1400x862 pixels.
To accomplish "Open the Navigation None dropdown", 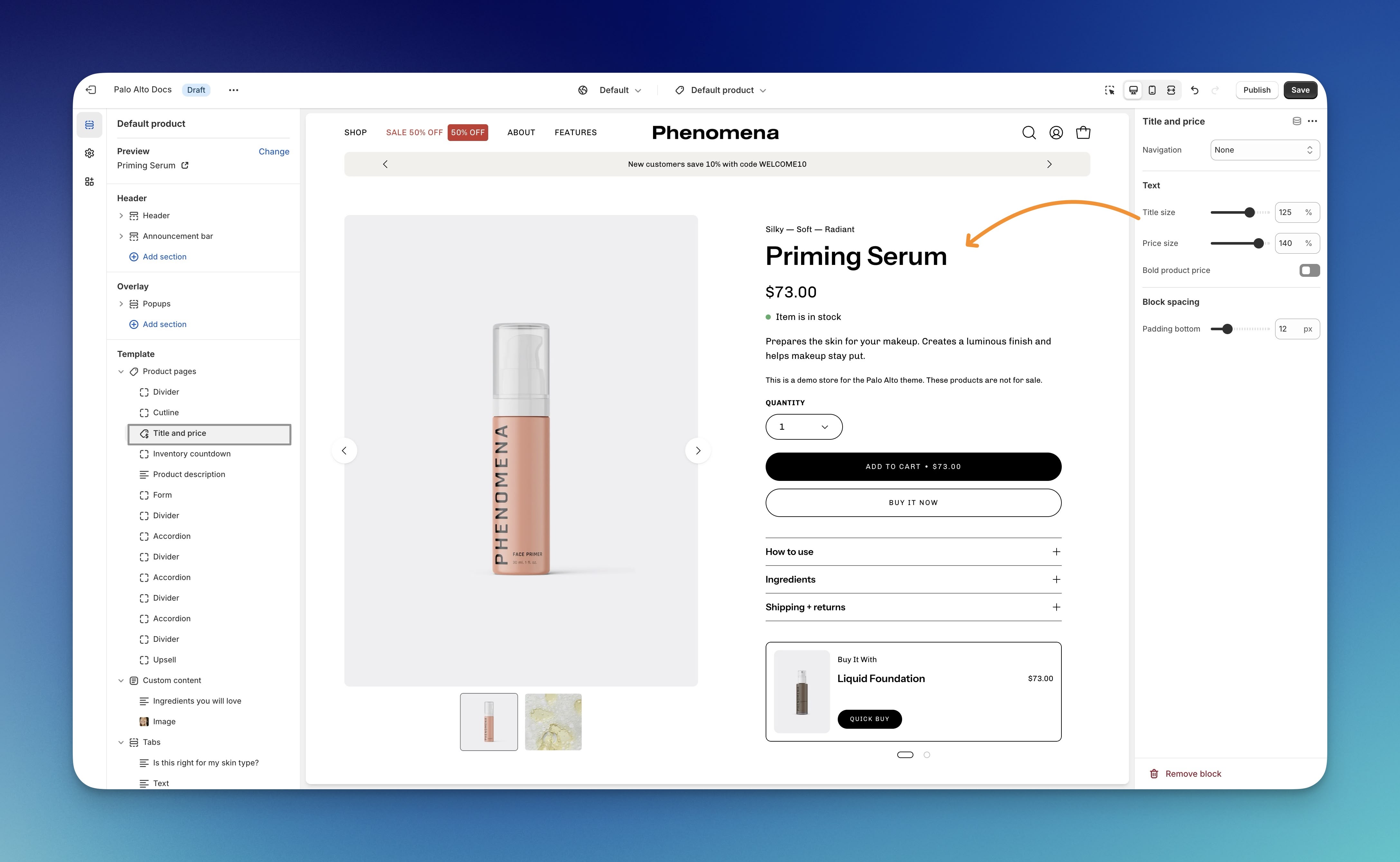I will [1264, 150].
